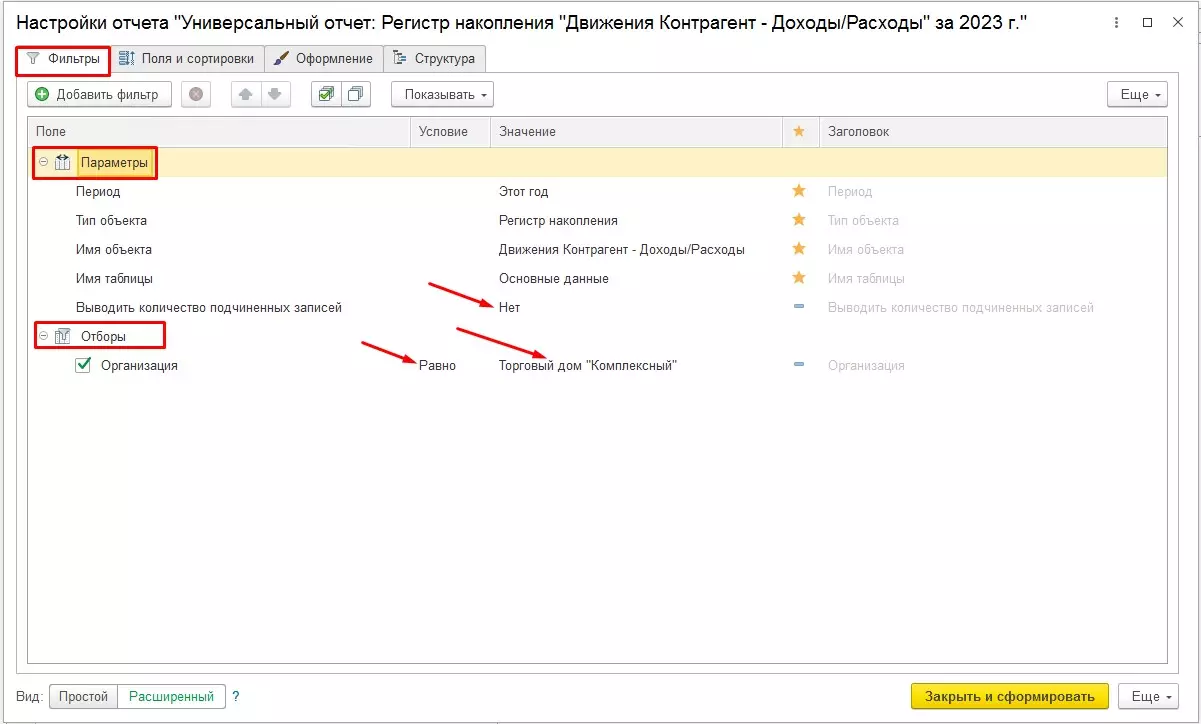Toggle the star for Имя таблицы row
The height and width of the screenshot is (724, 1201).
coord(799,277)
